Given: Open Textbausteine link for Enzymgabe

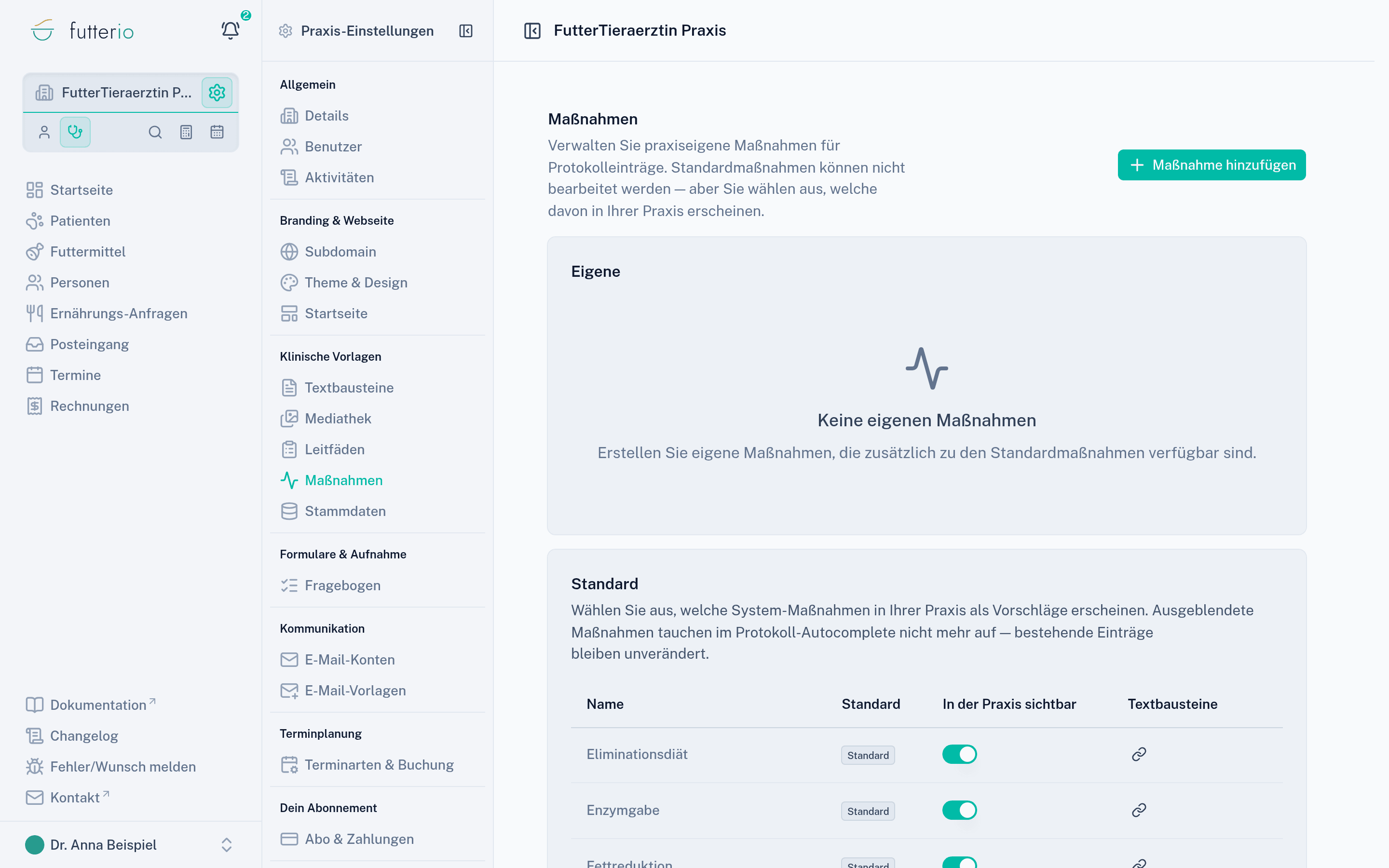Looking at the screenshot, I should tap(1139, 810).
